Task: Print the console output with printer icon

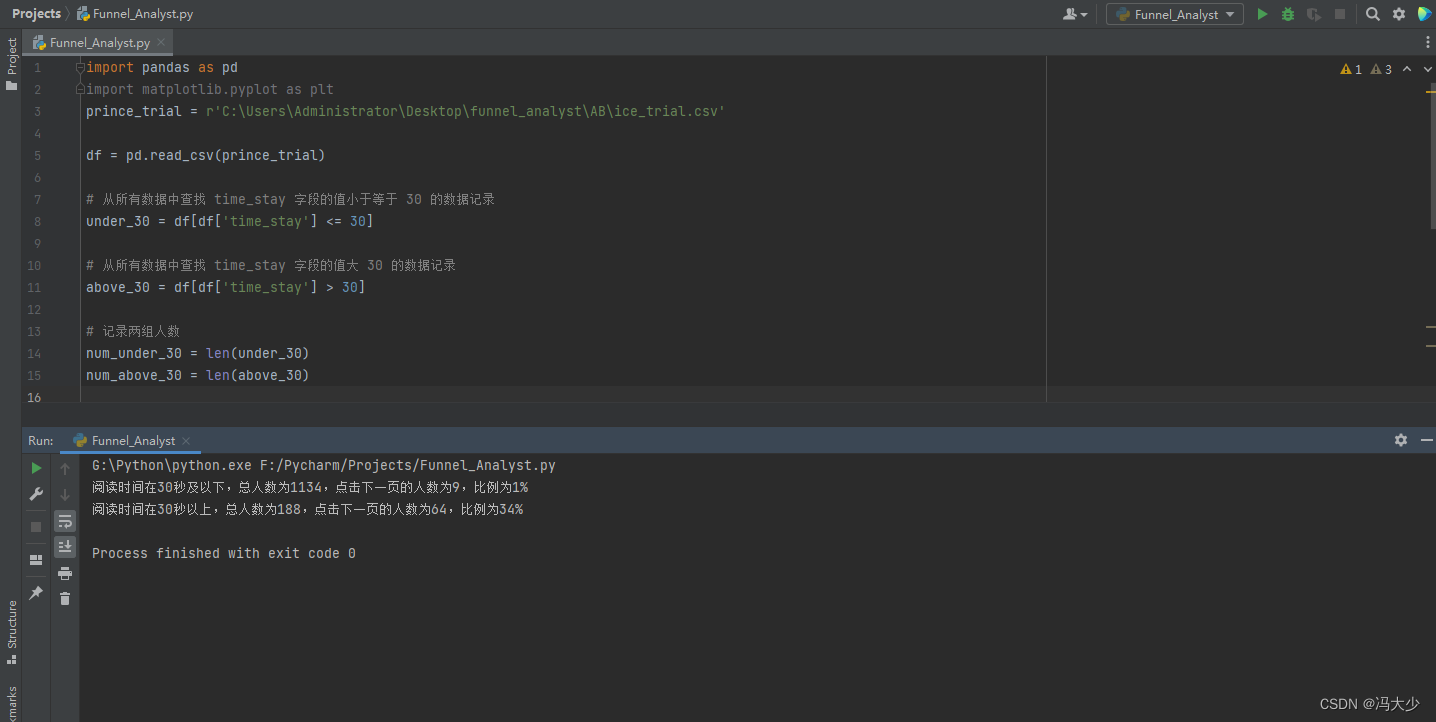Action: 65,573
